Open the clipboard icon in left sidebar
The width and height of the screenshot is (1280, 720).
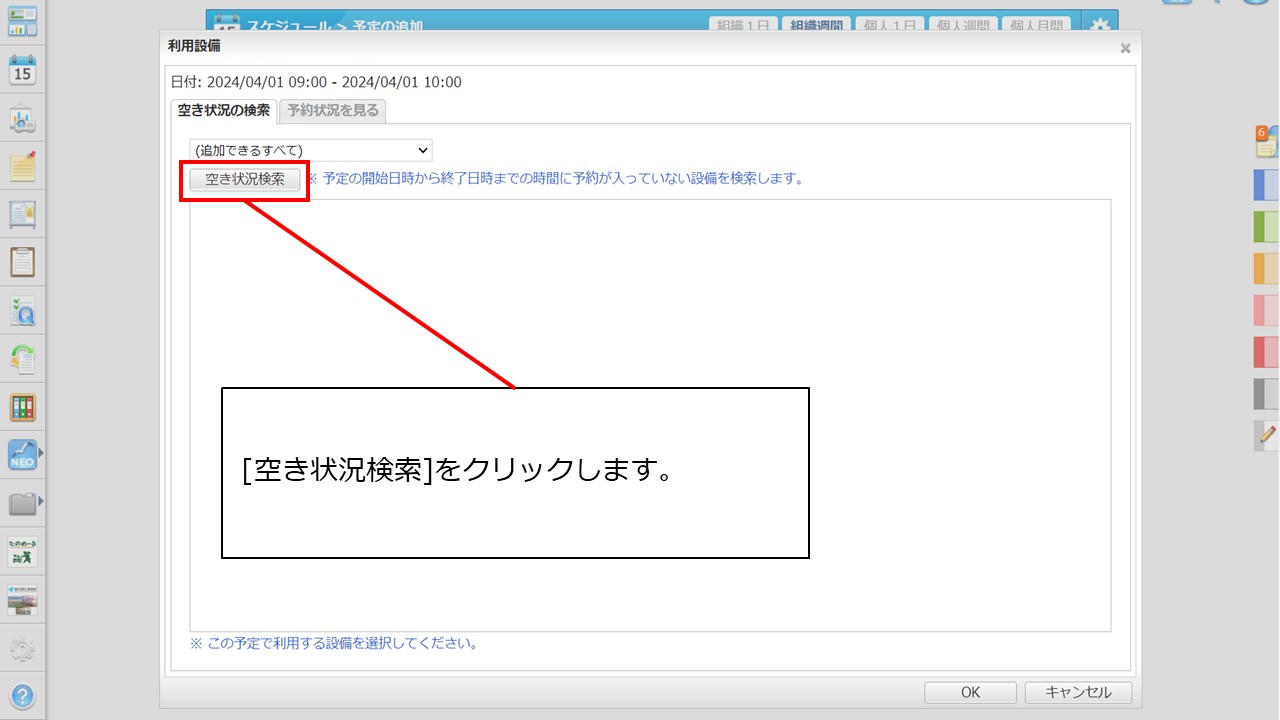pos(22,262)
